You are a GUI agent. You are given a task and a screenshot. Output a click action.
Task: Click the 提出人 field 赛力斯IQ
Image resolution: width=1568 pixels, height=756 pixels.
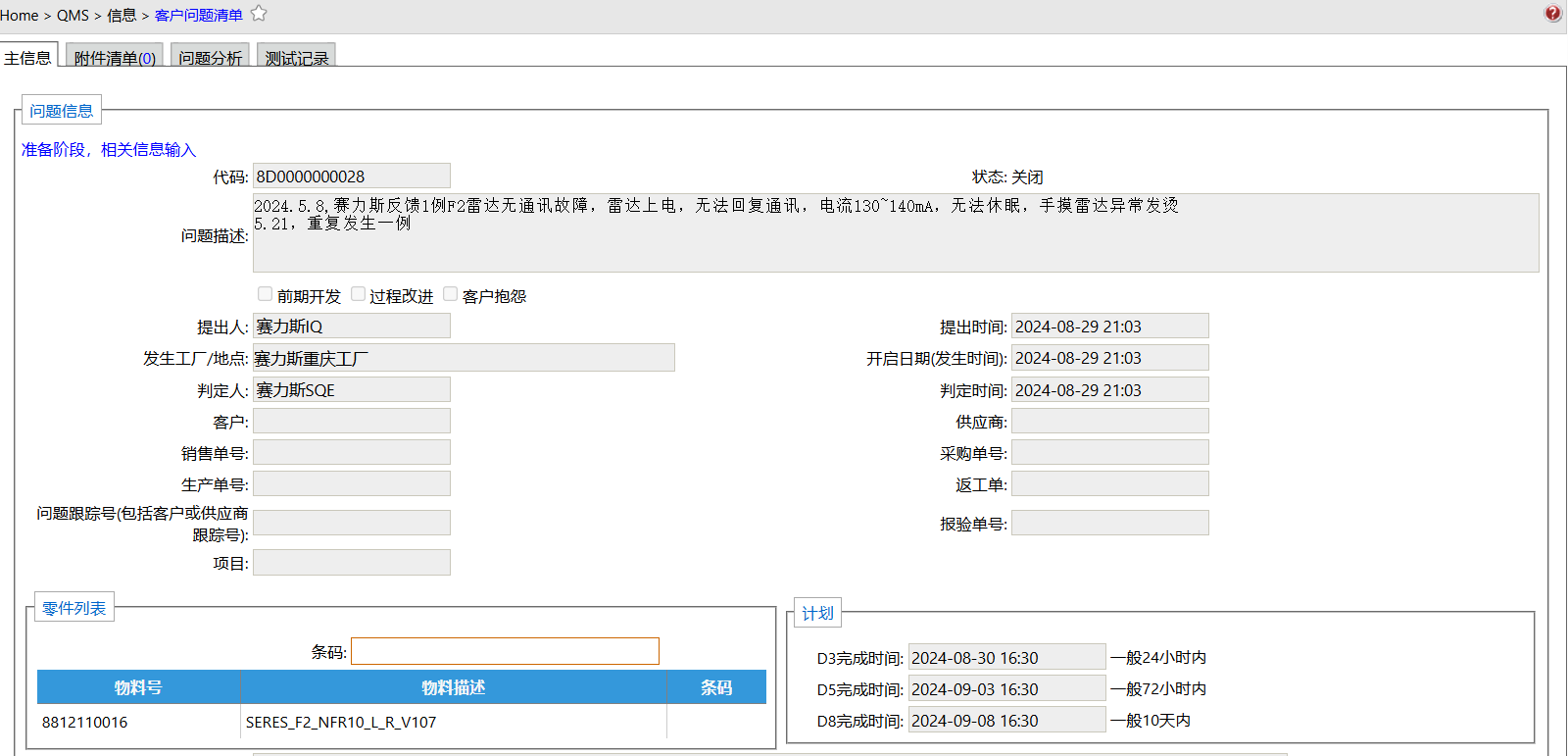(352, 327)
